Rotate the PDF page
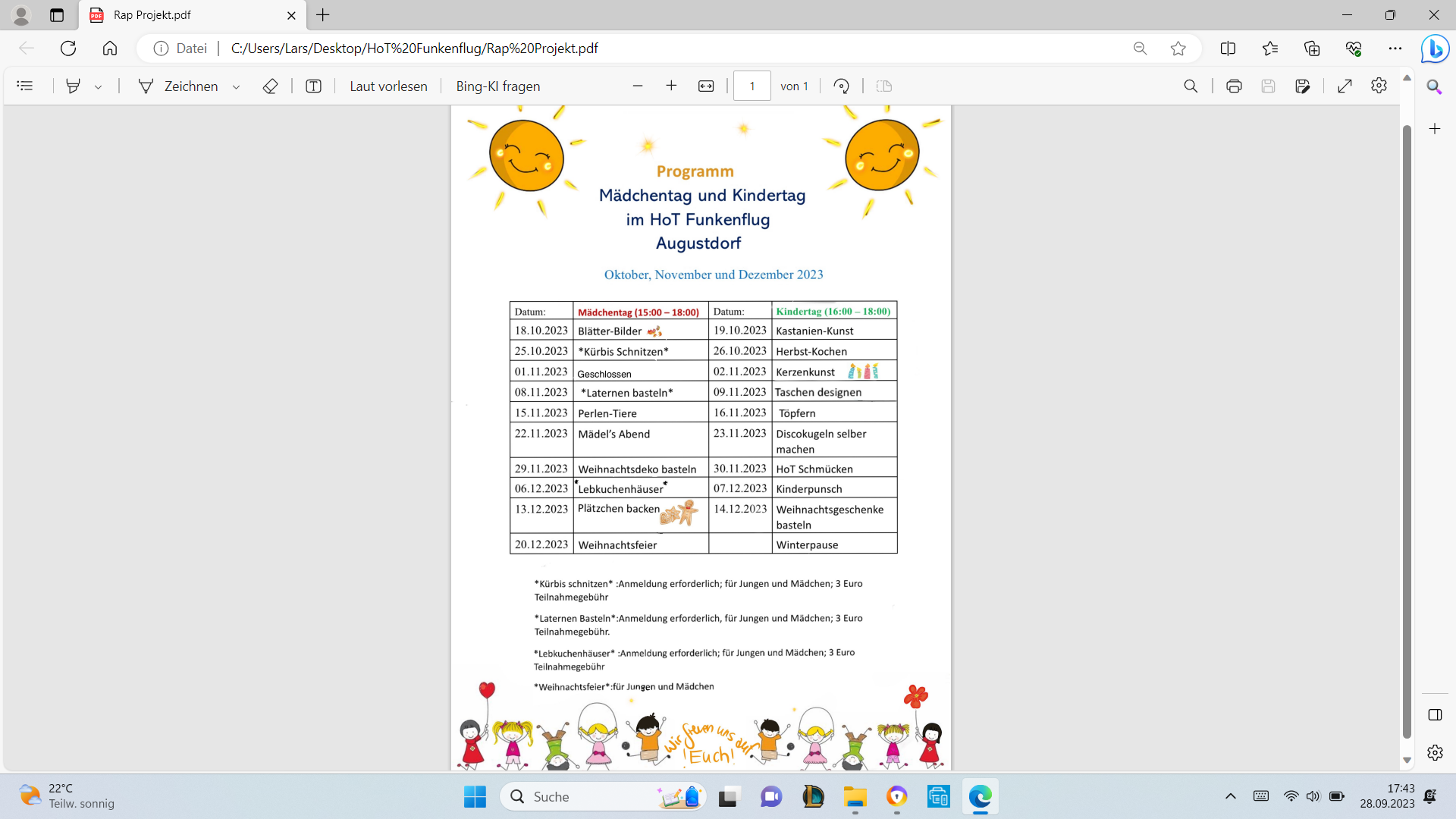The image size is (1456, 819). [x=841, y=86]
